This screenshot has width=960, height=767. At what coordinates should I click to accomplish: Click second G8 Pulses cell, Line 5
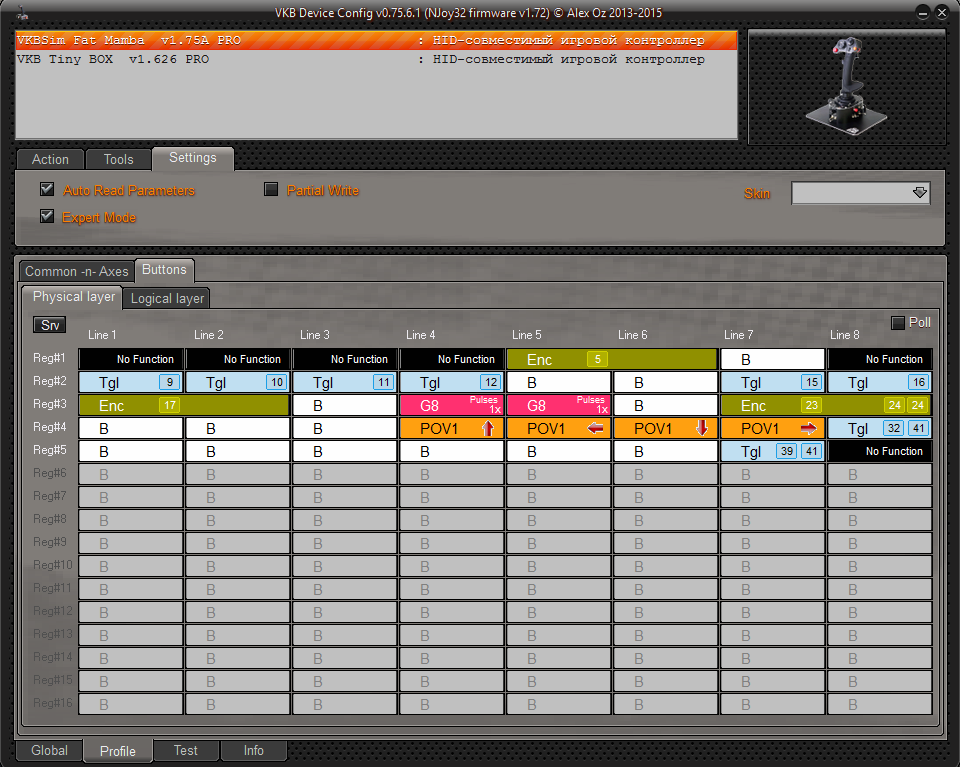coord(558,405)
